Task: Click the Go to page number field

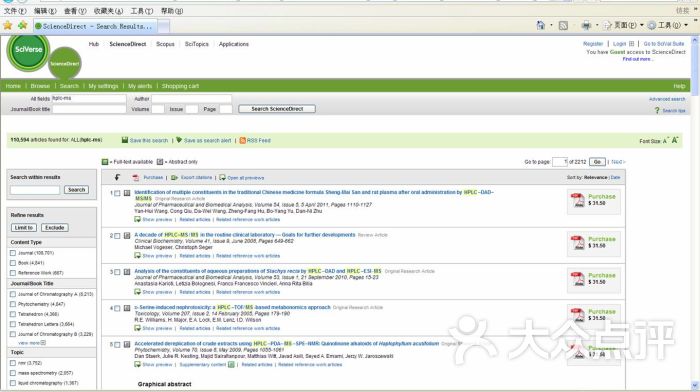Action: point(560,162)
